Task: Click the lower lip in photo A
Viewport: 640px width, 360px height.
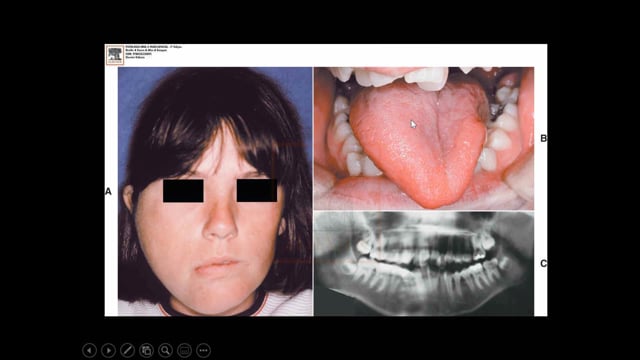Action: pyautogui.click(x=217, y=270)
